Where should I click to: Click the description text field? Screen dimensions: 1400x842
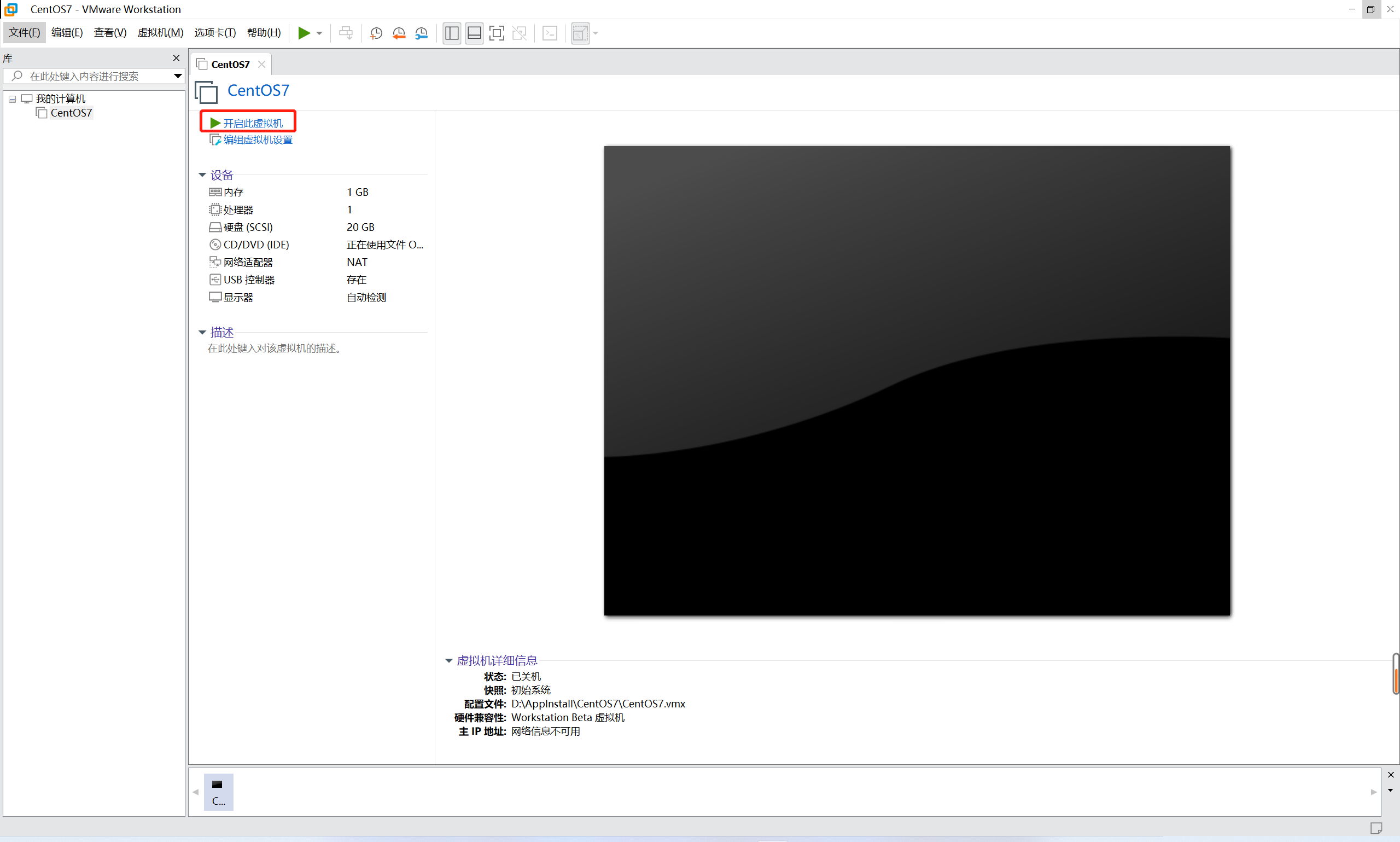pos(275,349)
